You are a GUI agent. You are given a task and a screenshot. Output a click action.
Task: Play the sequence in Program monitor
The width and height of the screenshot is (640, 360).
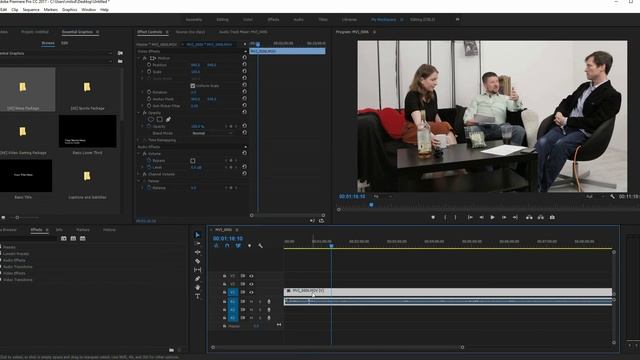click(493, 218)
